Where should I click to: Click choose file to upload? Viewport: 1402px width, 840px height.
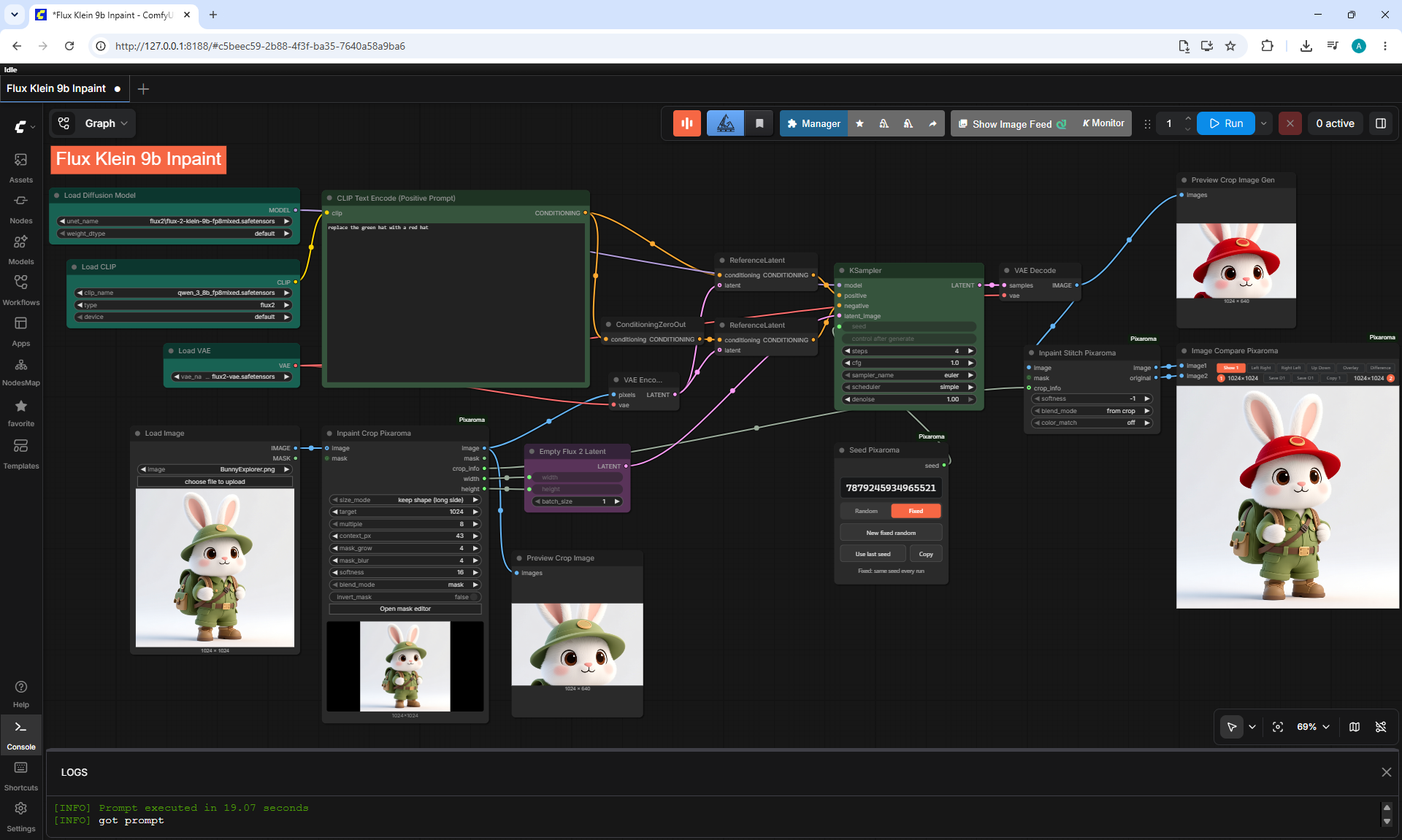click(x=215, y=482)
